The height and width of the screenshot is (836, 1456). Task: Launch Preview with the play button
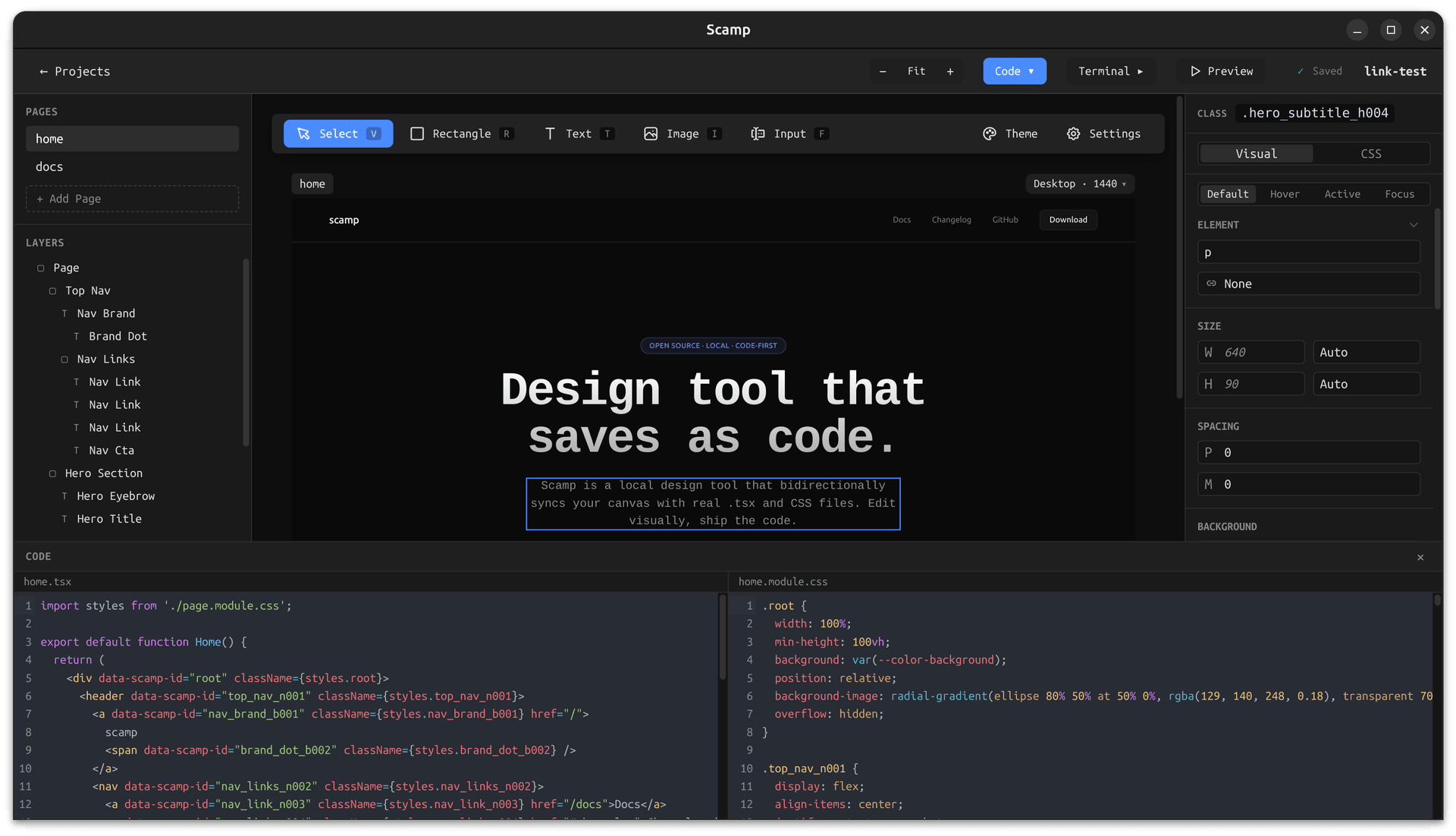1221,71
